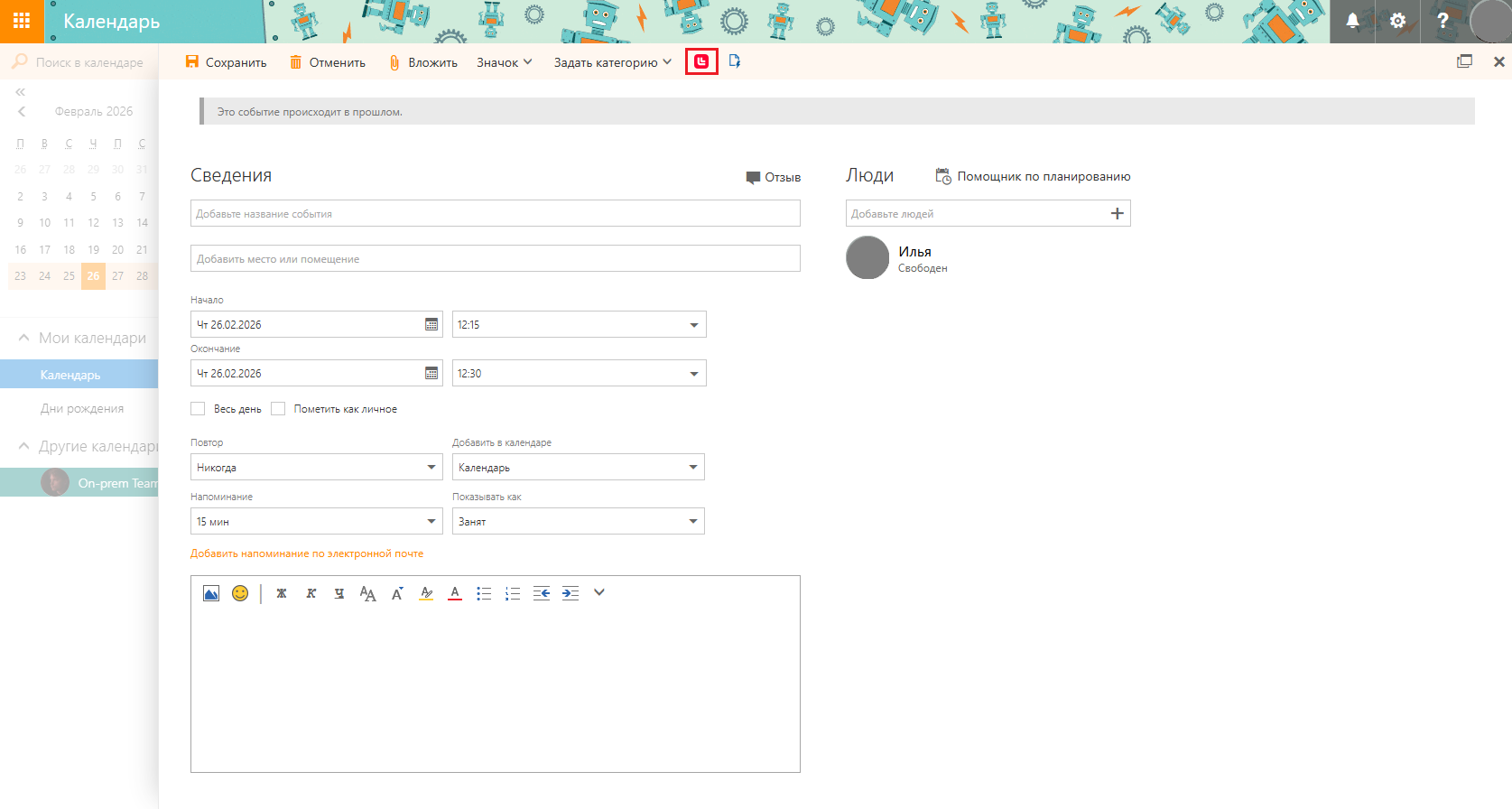Expand the 'Показывать как' Занят dropdown
Screen dimensions: 1512x809
[578, 521]
